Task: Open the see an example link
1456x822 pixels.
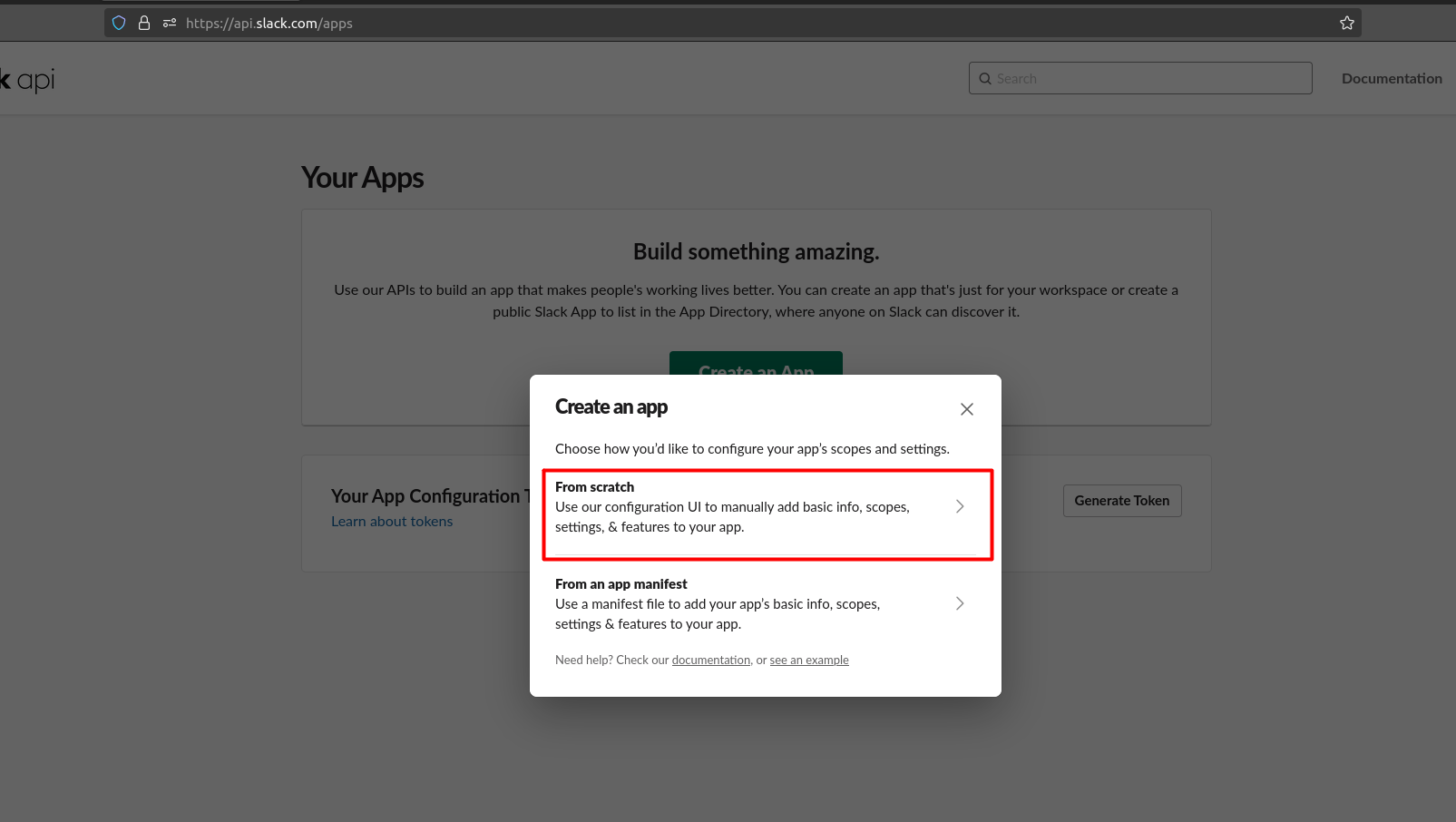Action: click(x=809, y=661)
